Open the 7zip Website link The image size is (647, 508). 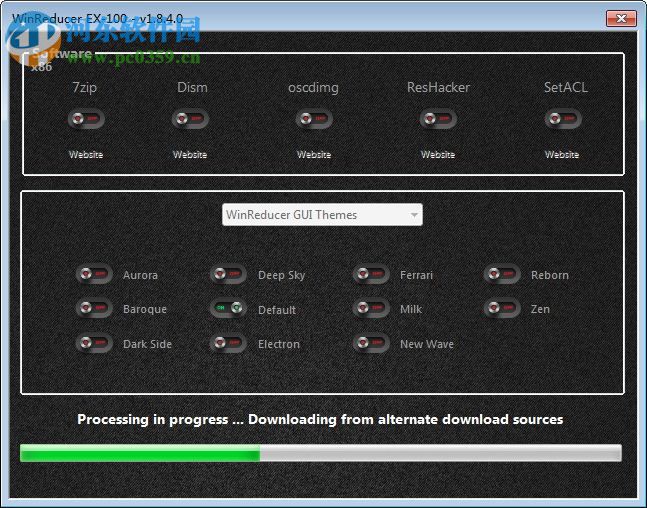(x=86, y=155)
